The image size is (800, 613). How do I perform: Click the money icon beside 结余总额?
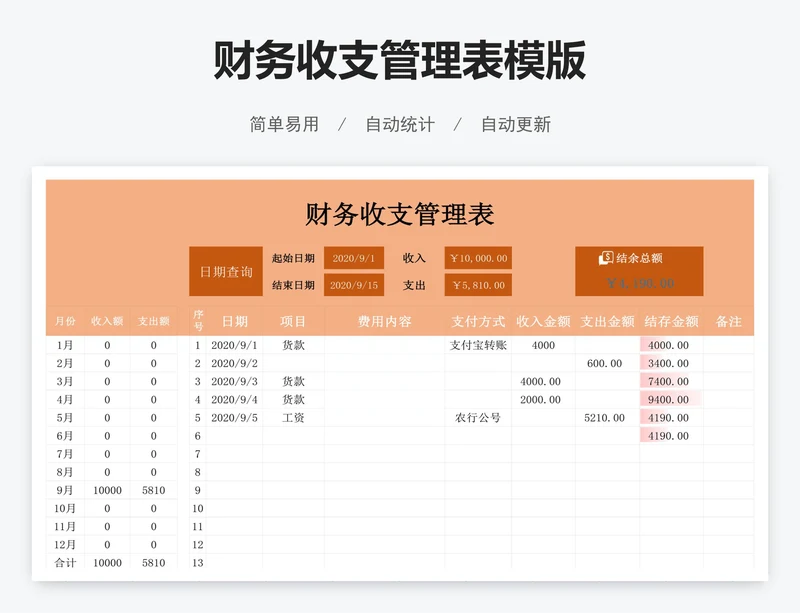click(606, 258)
